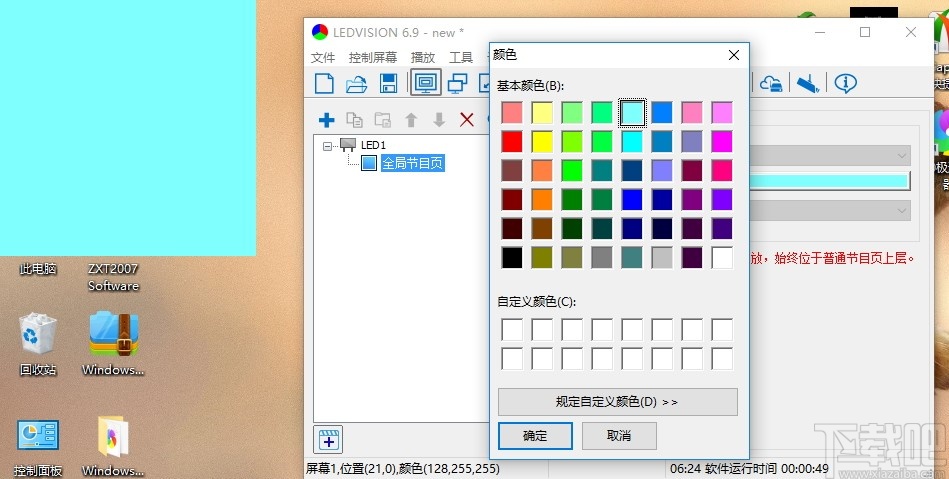949x479 pixels.
Task: Click the 取消 button
Action: [x=619, y=435]
